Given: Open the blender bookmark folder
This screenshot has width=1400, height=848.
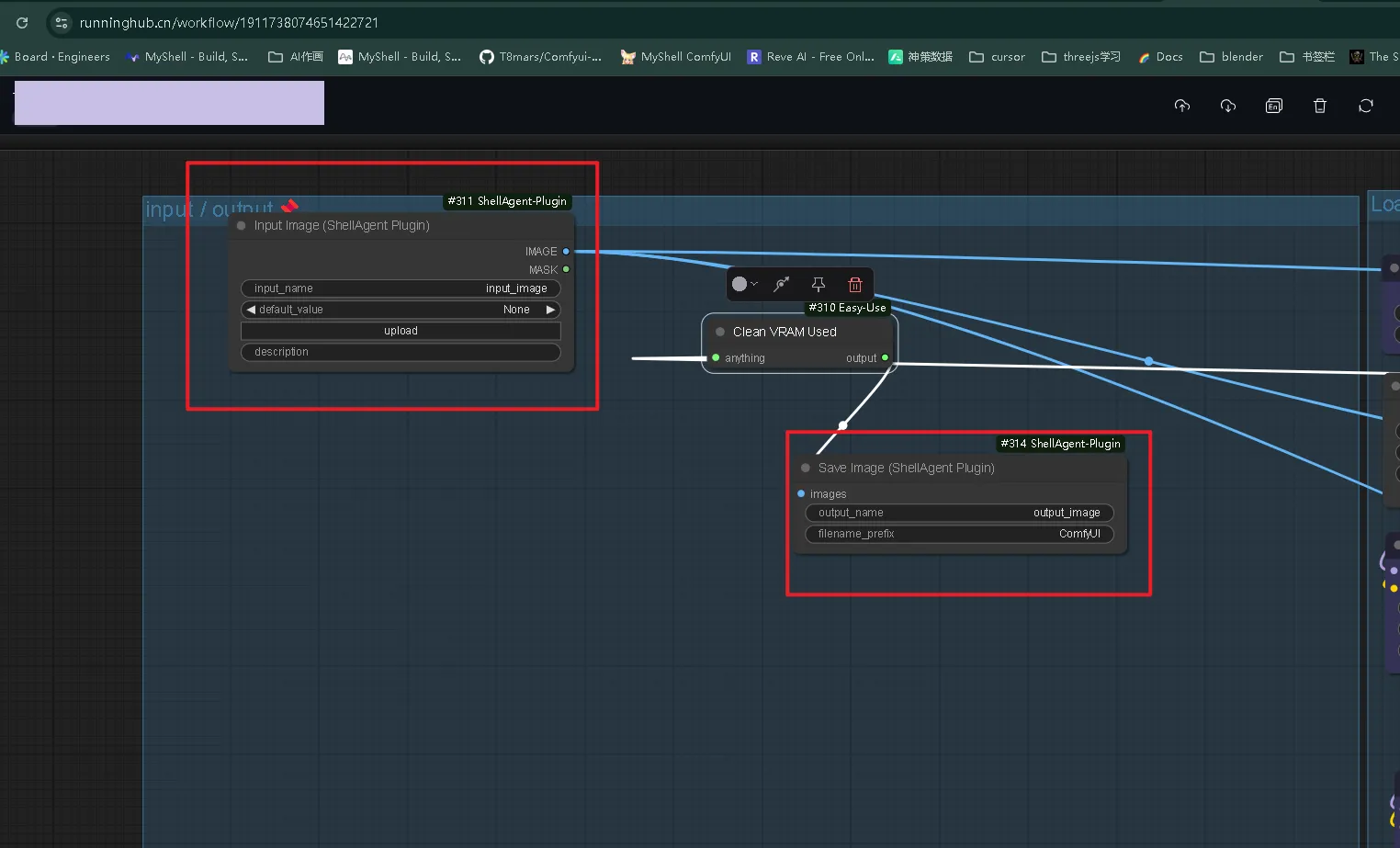Looking at the screenshot, I should coord(1232,57).
